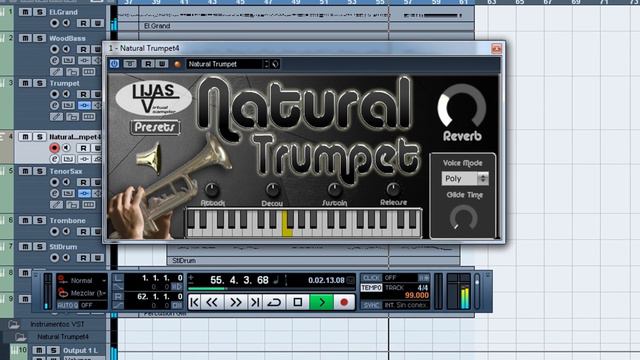Enable read automation on Trumpet track
Screen dimensions: 640x360
click(83, 94)
